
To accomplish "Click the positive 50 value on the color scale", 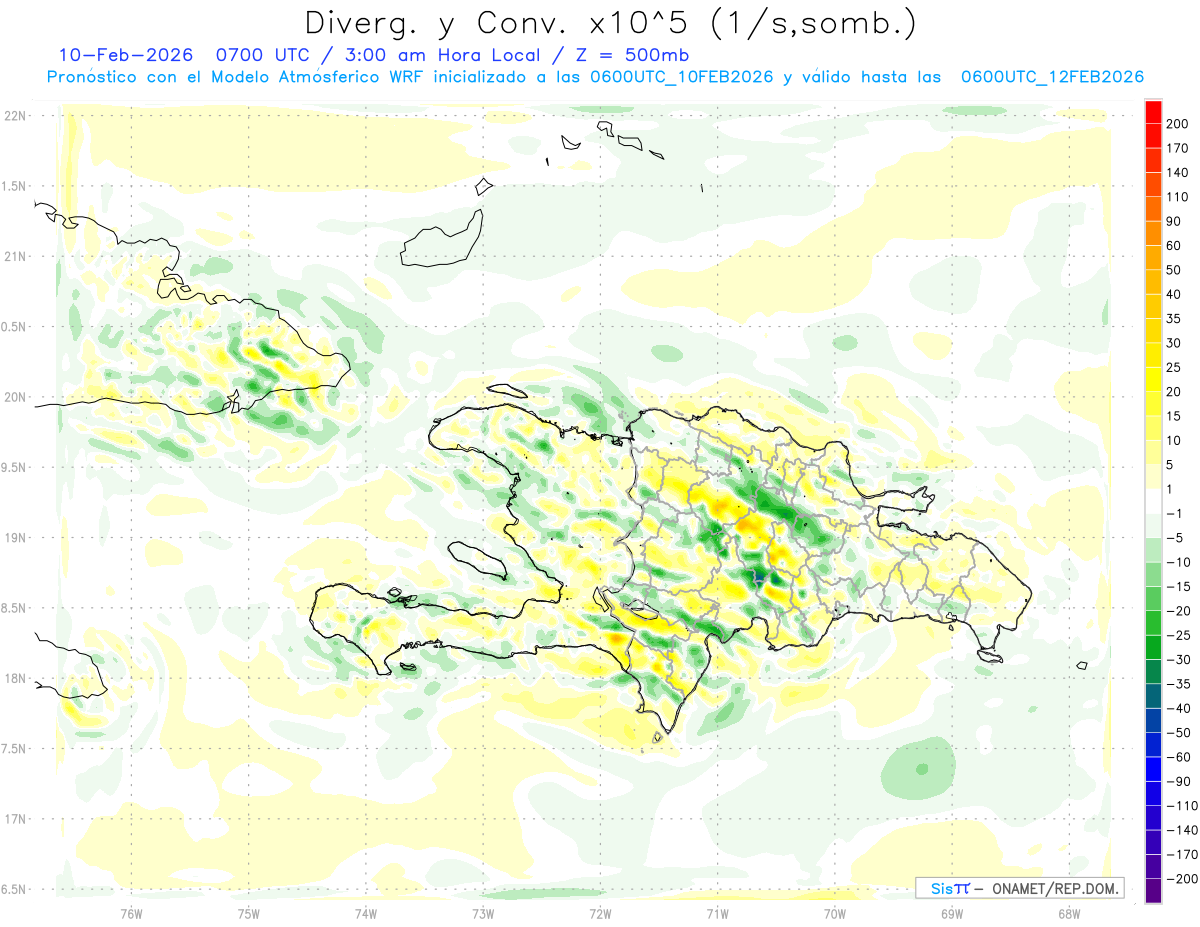I will (x=1175, y=270).
